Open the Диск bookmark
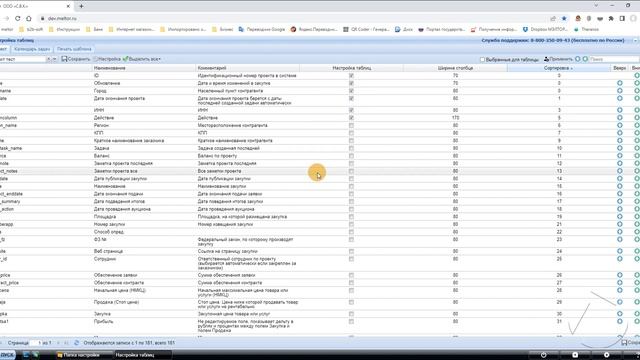 [x=404, y=29]
